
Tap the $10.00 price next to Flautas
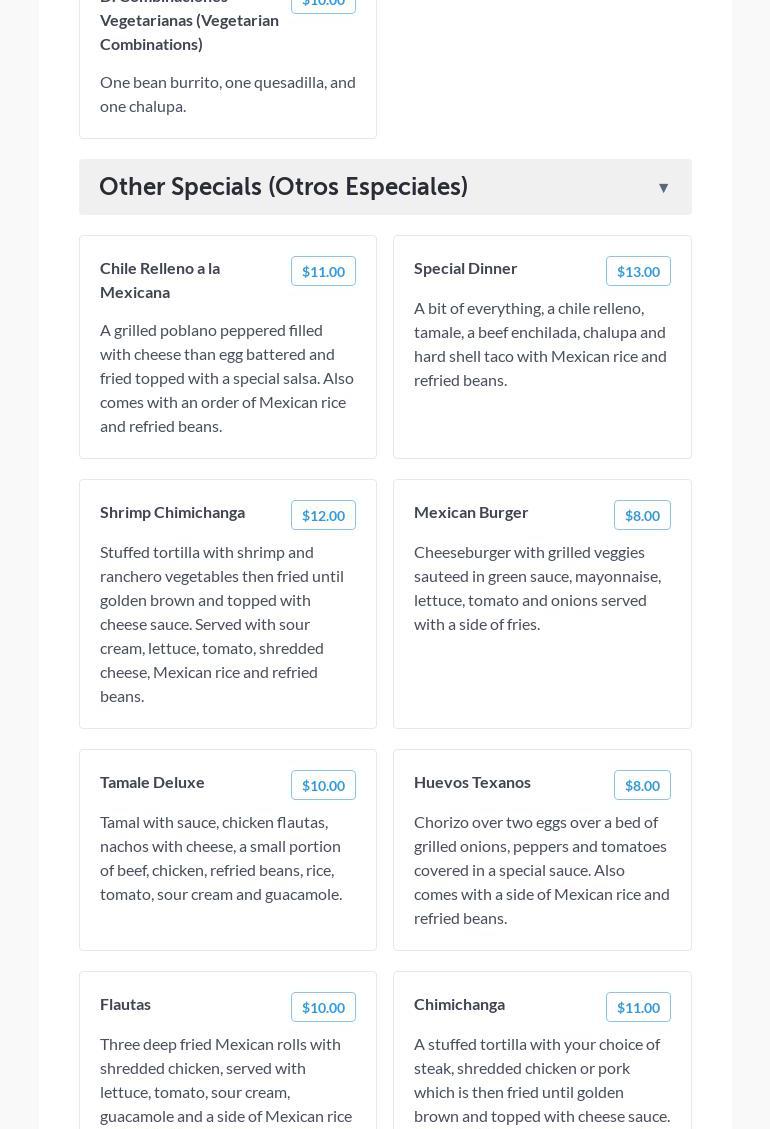323,1008
